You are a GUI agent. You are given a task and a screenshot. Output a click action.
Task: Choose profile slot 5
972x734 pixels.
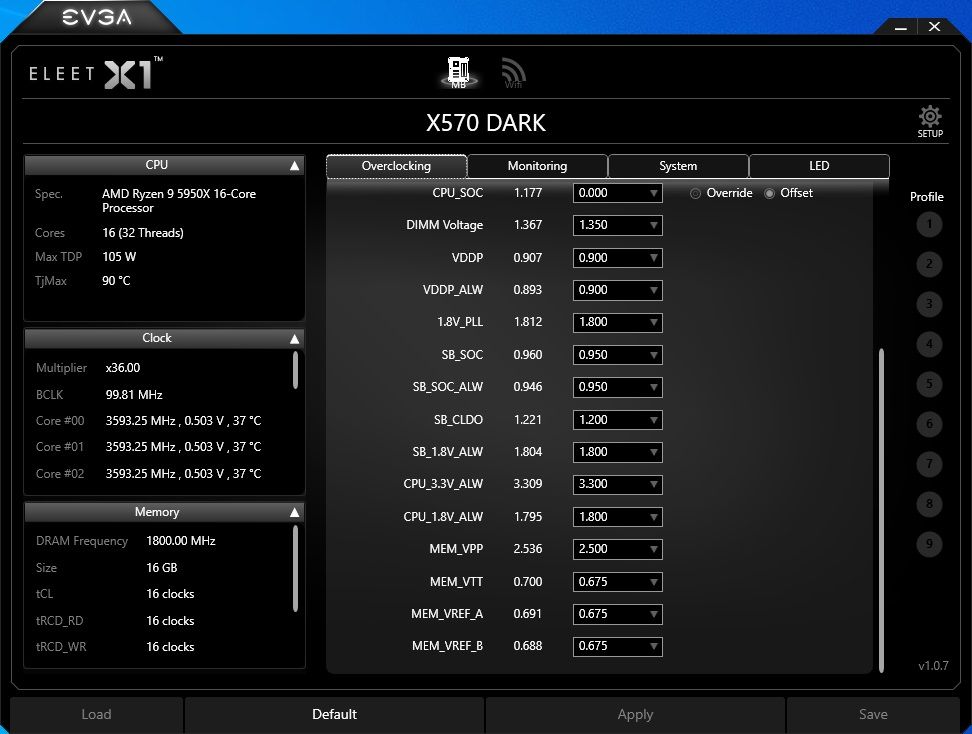tap(929, 384)
